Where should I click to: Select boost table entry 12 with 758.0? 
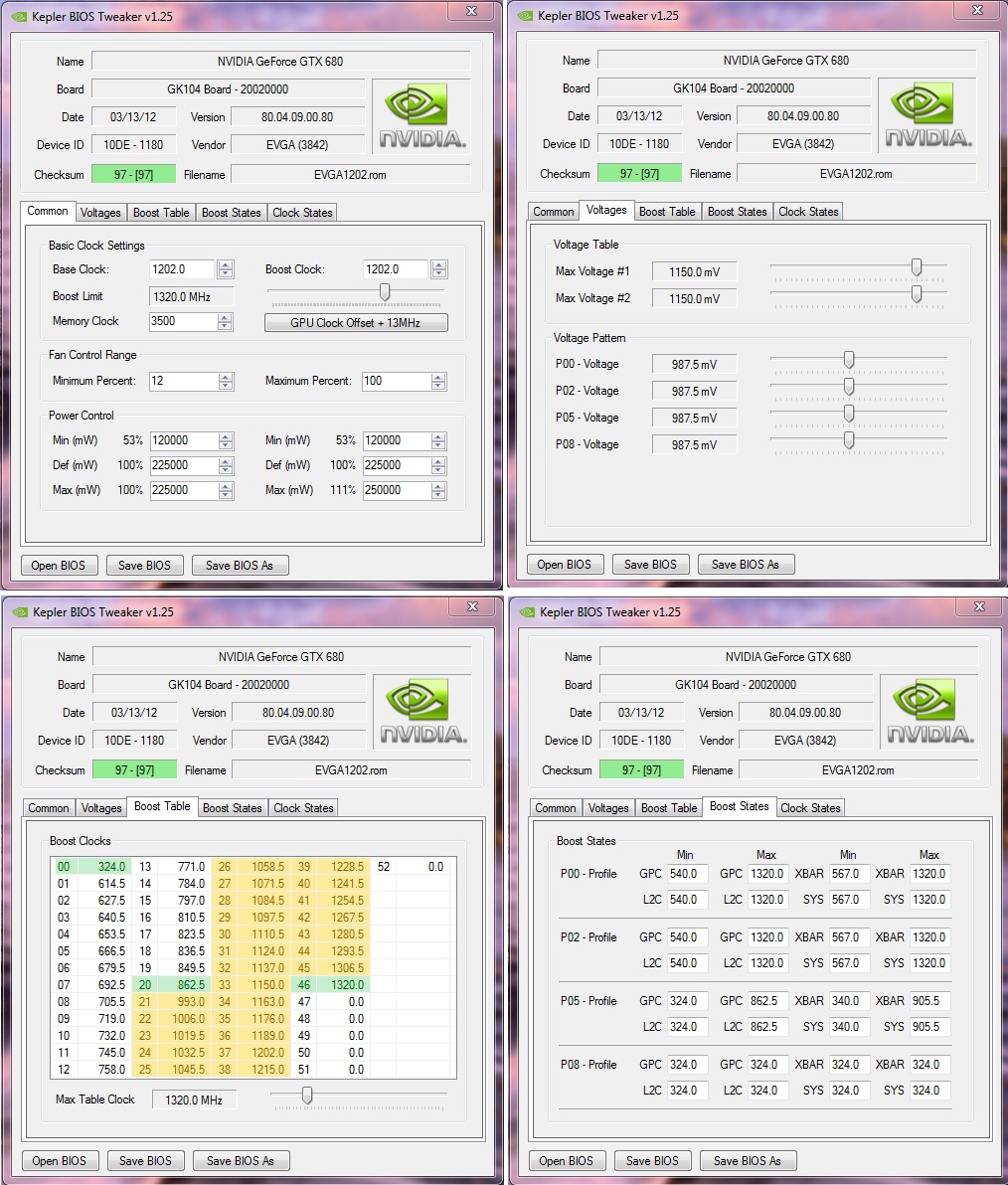(x=91, y=1070)
